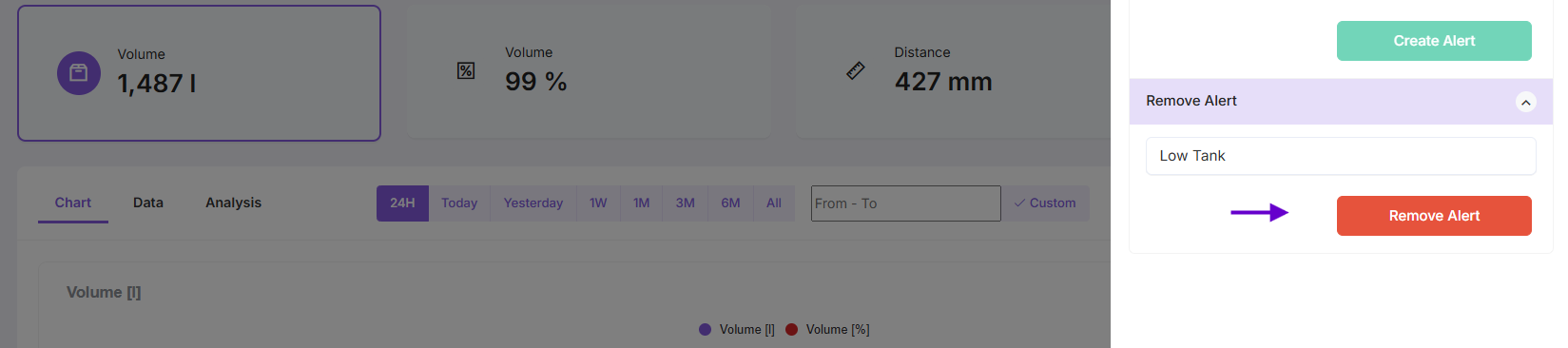
Task: Apply the Custom date range
Action: 1045,203
